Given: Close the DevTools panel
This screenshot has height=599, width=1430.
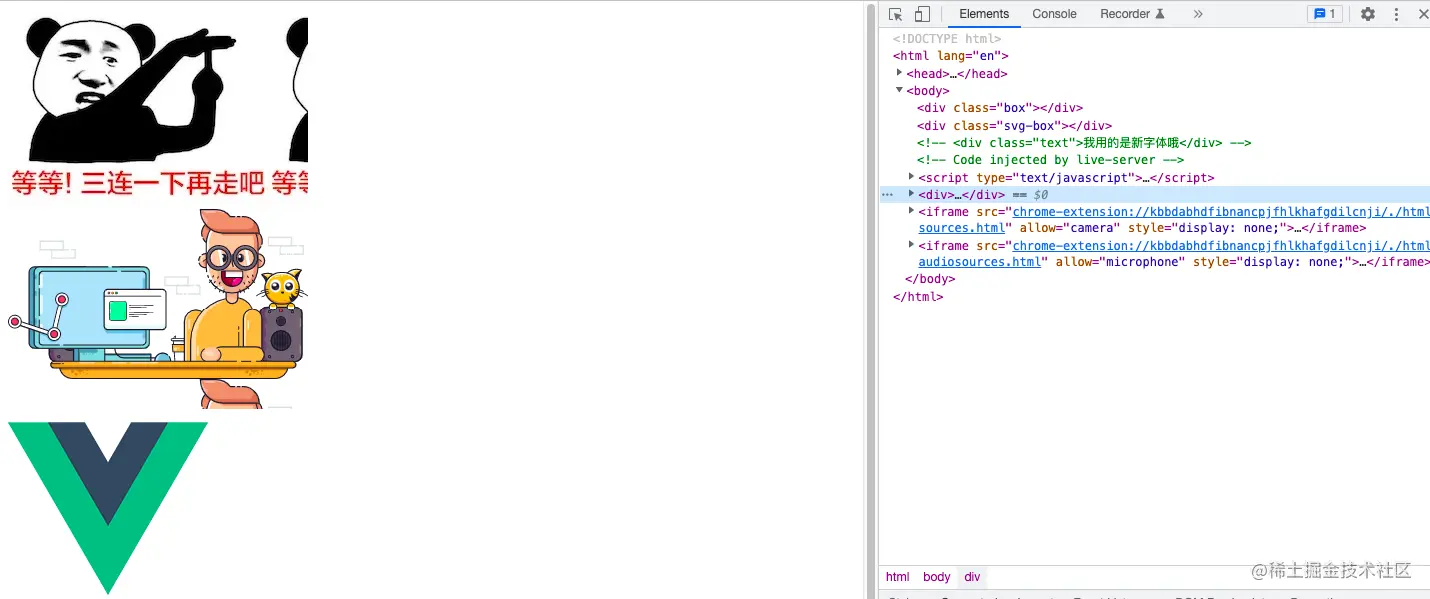Looking at the screenshot, I should 1423,14.
